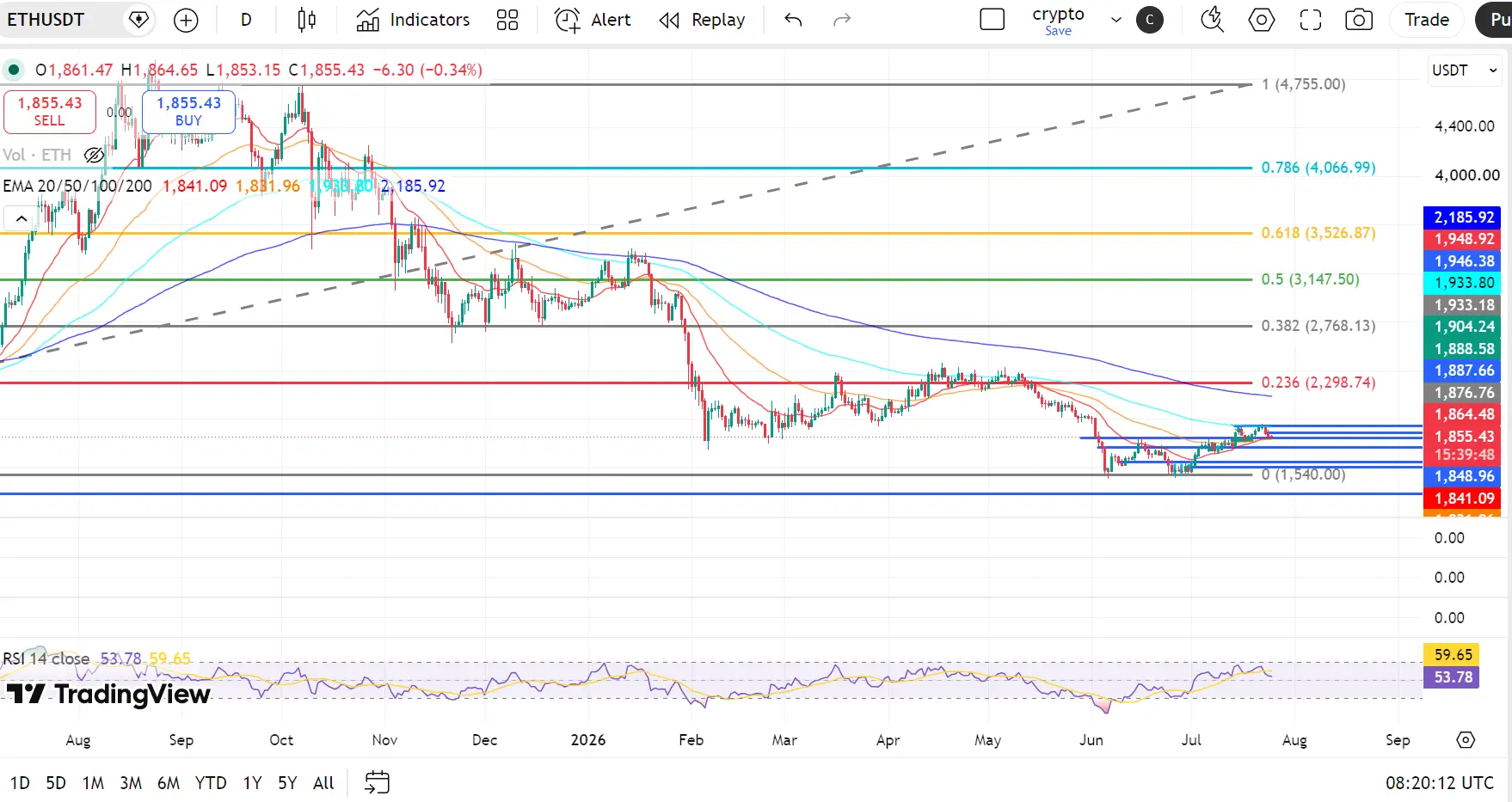The height and width of the screenshot is (802, 1512).
Task: Collapse the indicator legend with the up chevron
Action: tap(22, 218)
